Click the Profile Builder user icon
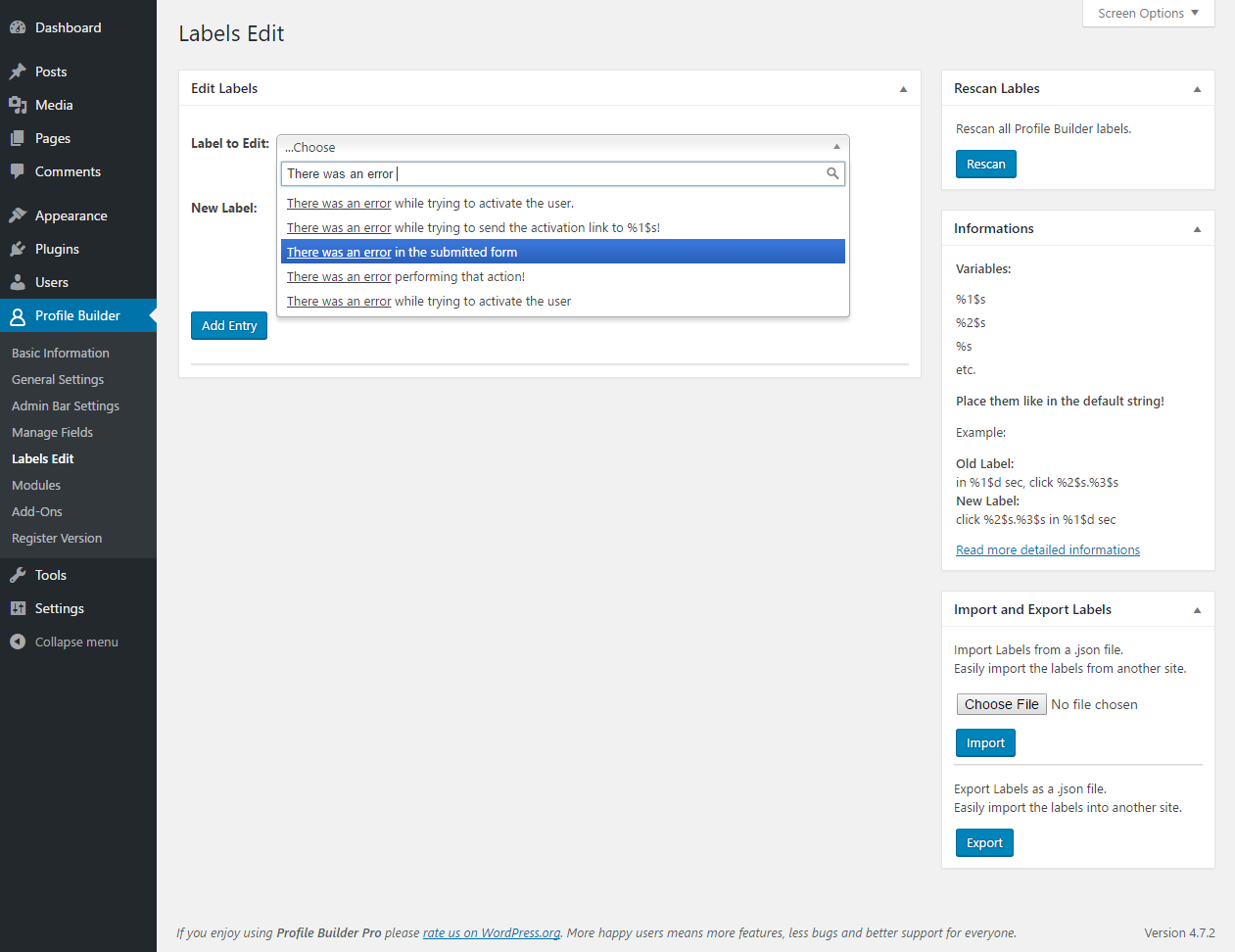Image resolution: width=1235 pixels, height=952 pixels. click(18, 315)
